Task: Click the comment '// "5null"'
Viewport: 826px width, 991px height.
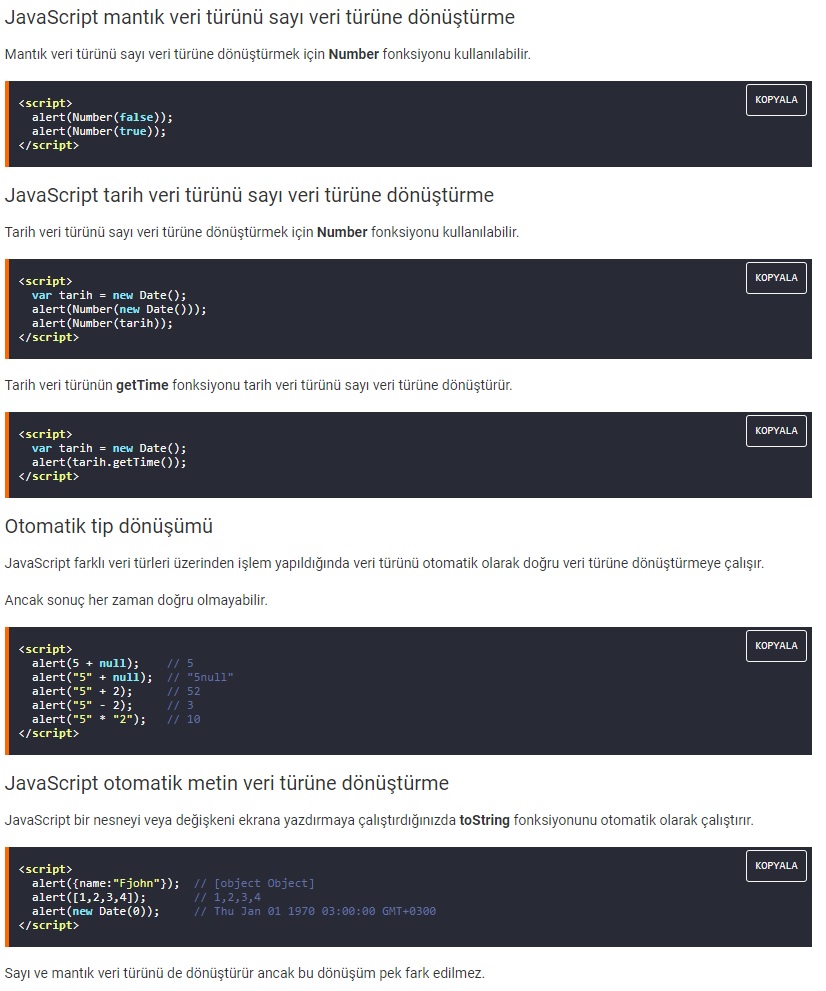Action: tap(200, 678)
